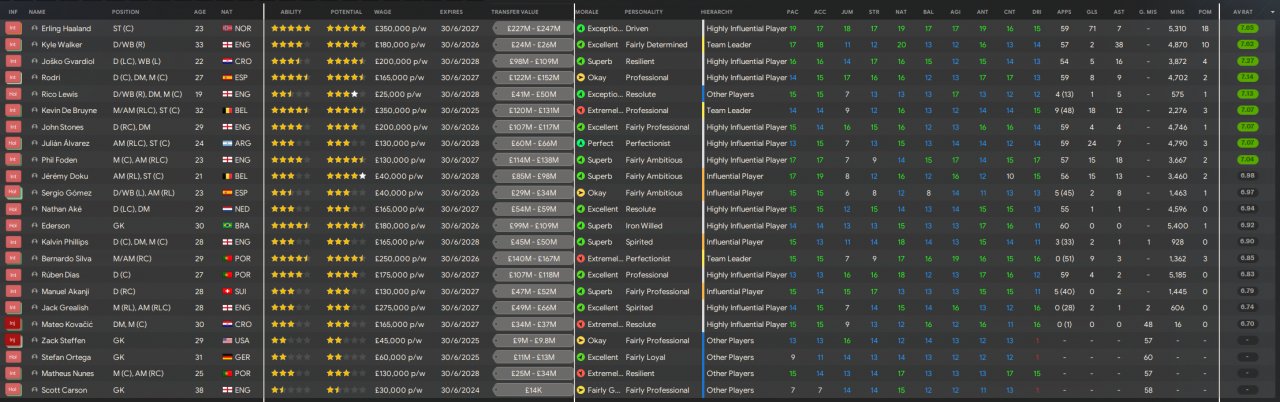Viewport: 1280px width, 402px height.
Task: Click the info status badge for Erling Haaland
Action: pyautogui.click(x=13, y=28)
